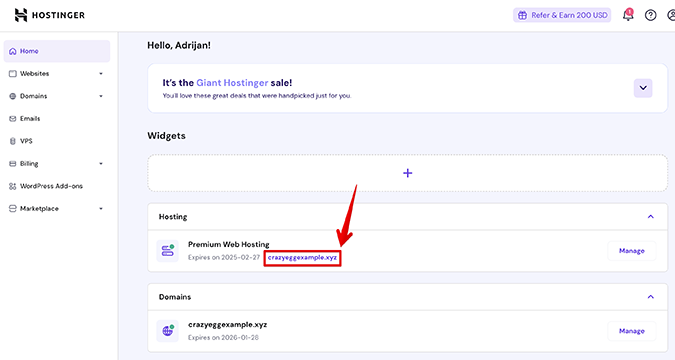Viewport: 675px width, 360px height.
Task: Open VPS in the sidebar
Action: click(x=57, y=141)
